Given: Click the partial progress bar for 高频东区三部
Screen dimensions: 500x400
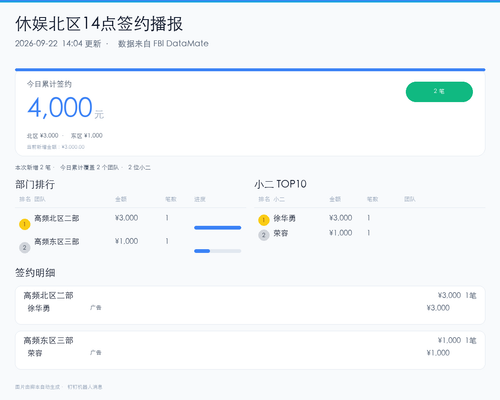Looking at the screenshot, I should pyautogui.click(x=217, y=251).
